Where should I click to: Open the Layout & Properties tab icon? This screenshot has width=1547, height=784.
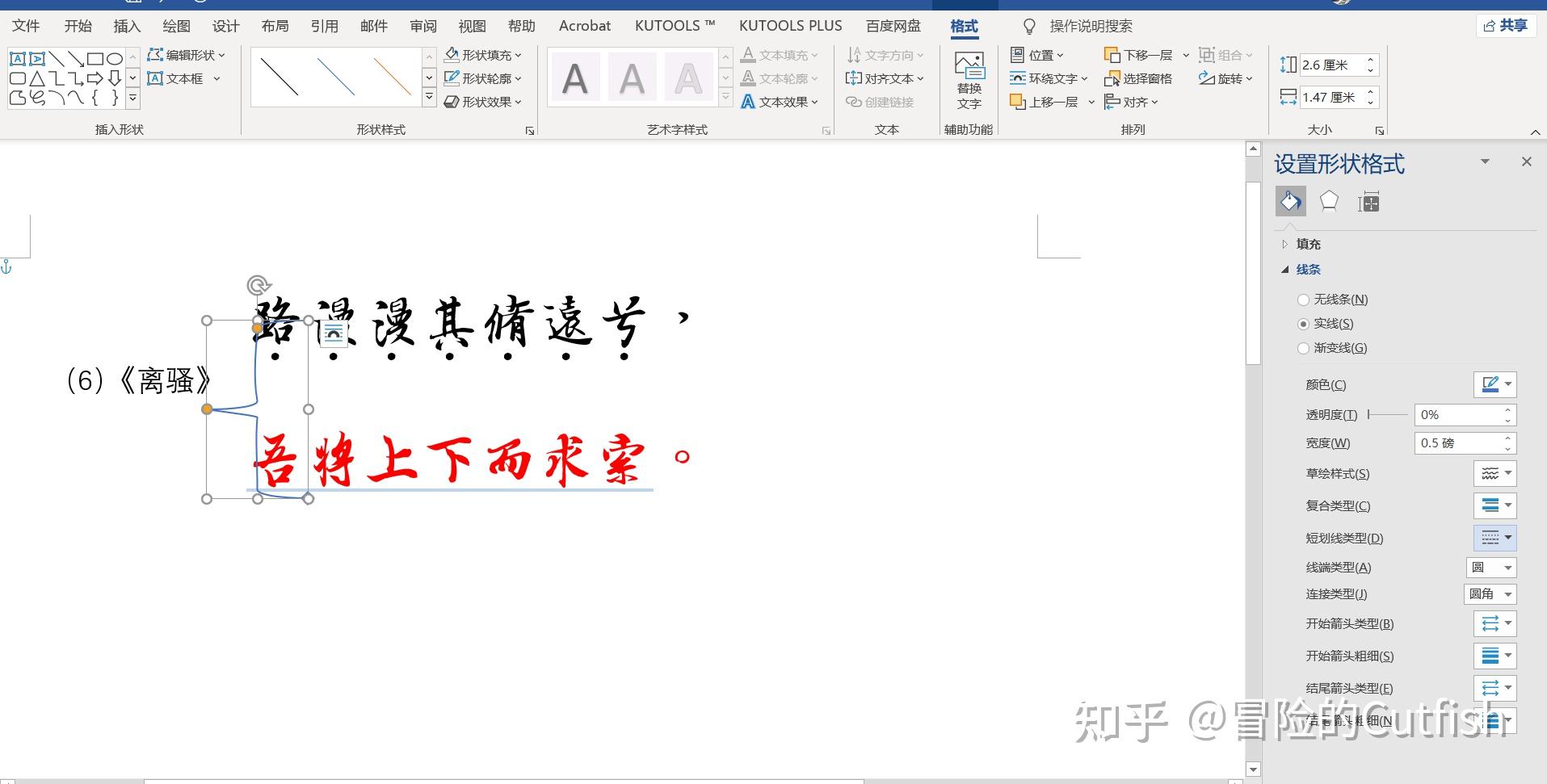(x=1368, y=202)
